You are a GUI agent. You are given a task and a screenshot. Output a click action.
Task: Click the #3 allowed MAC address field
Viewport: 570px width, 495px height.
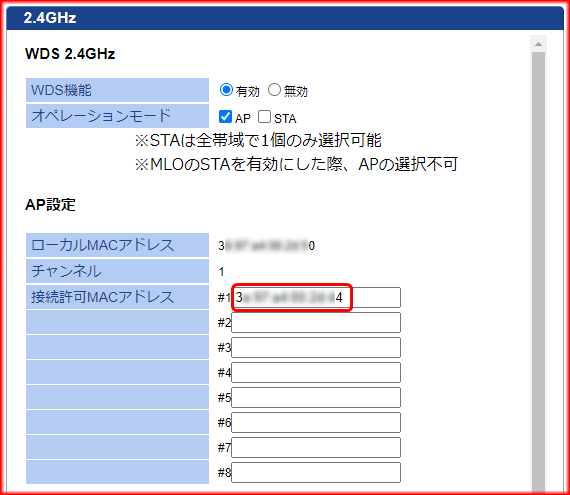tap(316, 347)
